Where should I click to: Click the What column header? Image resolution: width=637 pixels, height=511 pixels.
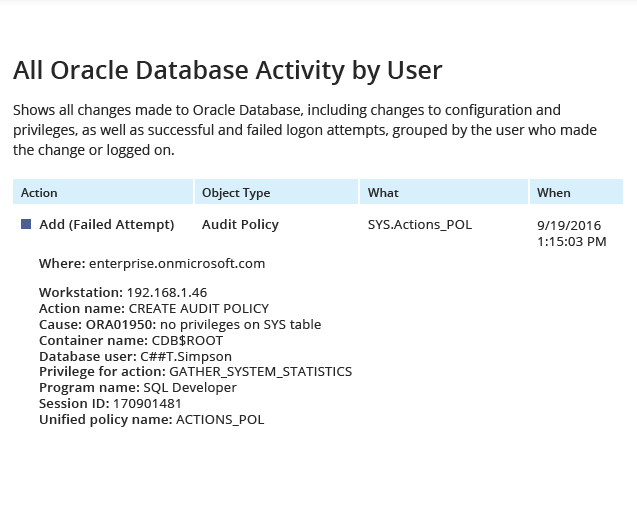tap(444, 192)
